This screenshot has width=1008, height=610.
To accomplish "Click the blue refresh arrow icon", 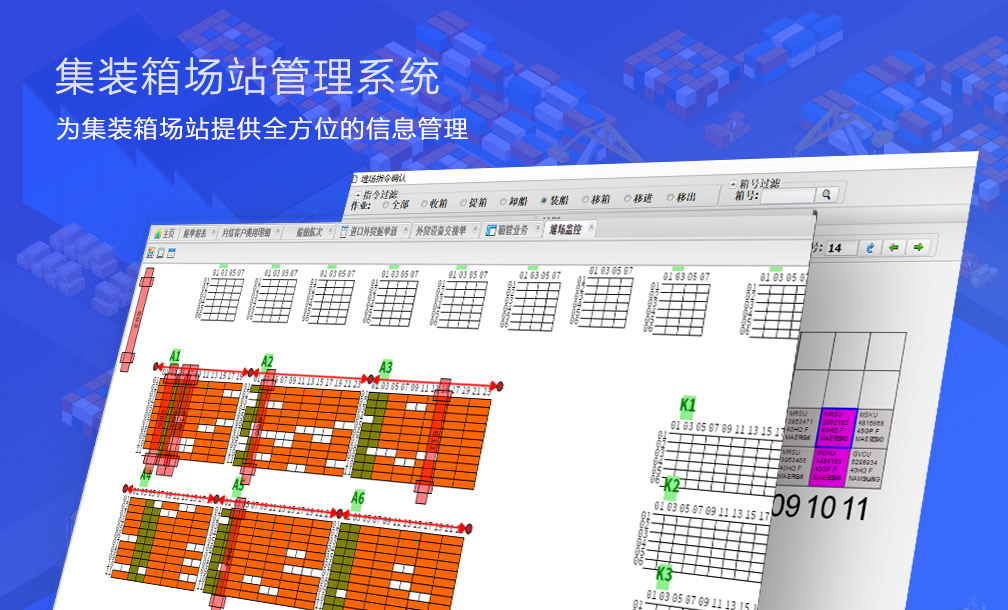I will [x=870, y=247].
